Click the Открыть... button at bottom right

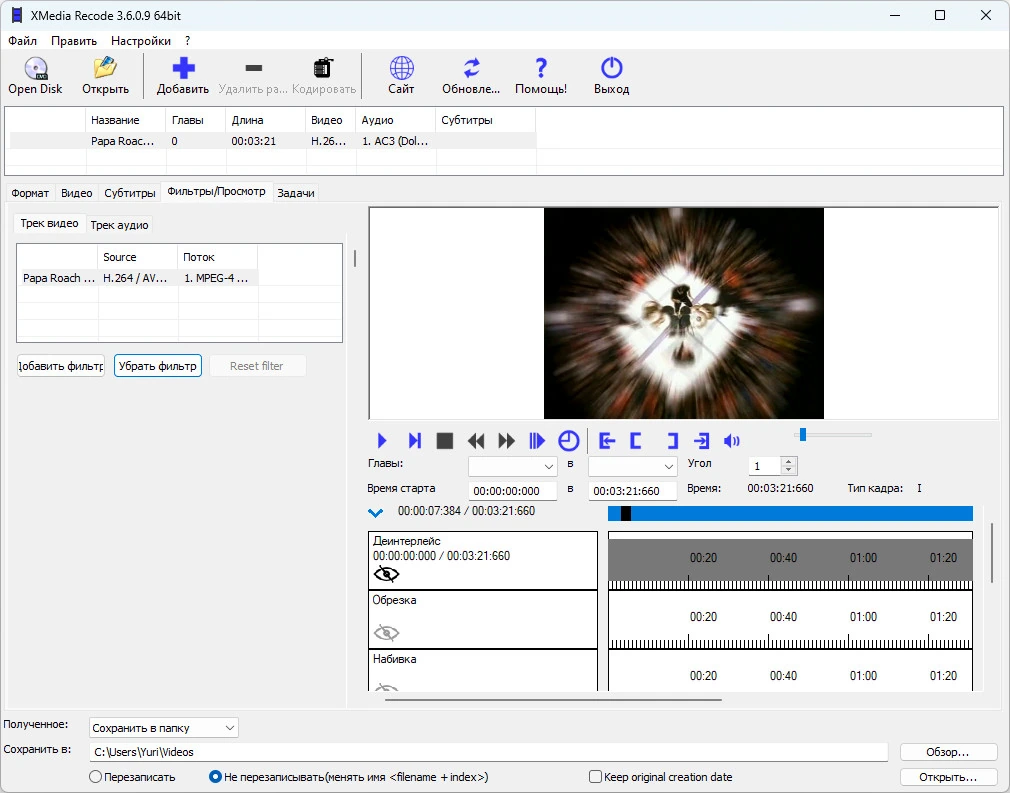point(948,777)
